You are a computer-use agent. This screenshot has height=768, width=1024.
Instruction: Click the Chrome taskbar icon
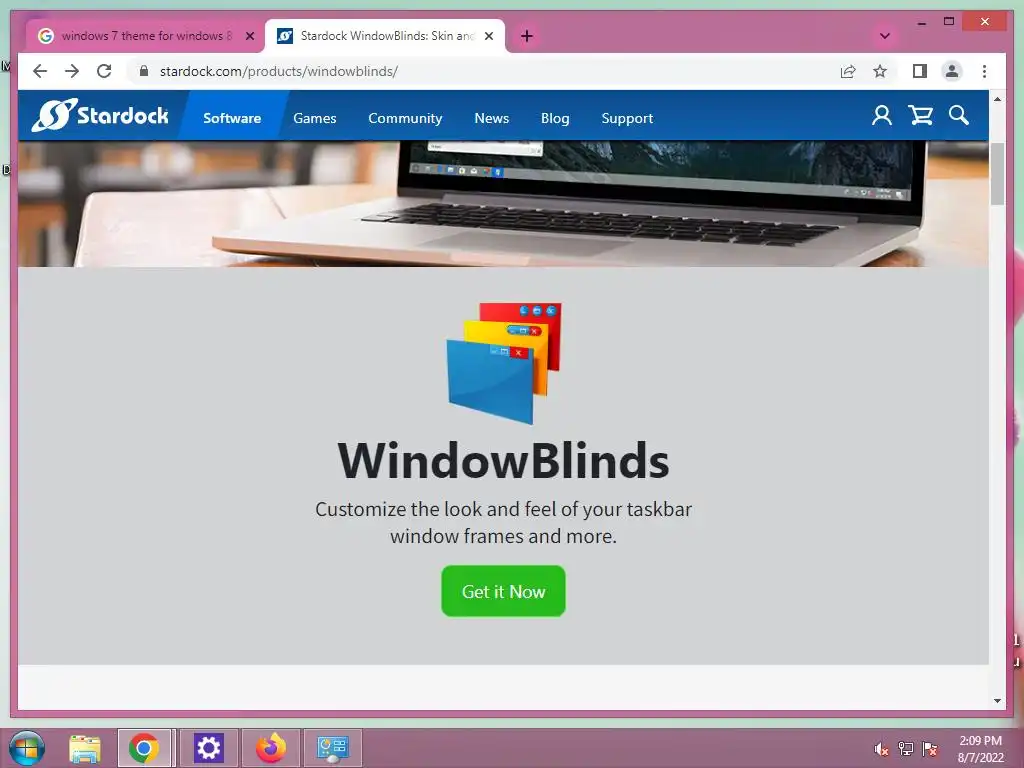click(144, 748)
